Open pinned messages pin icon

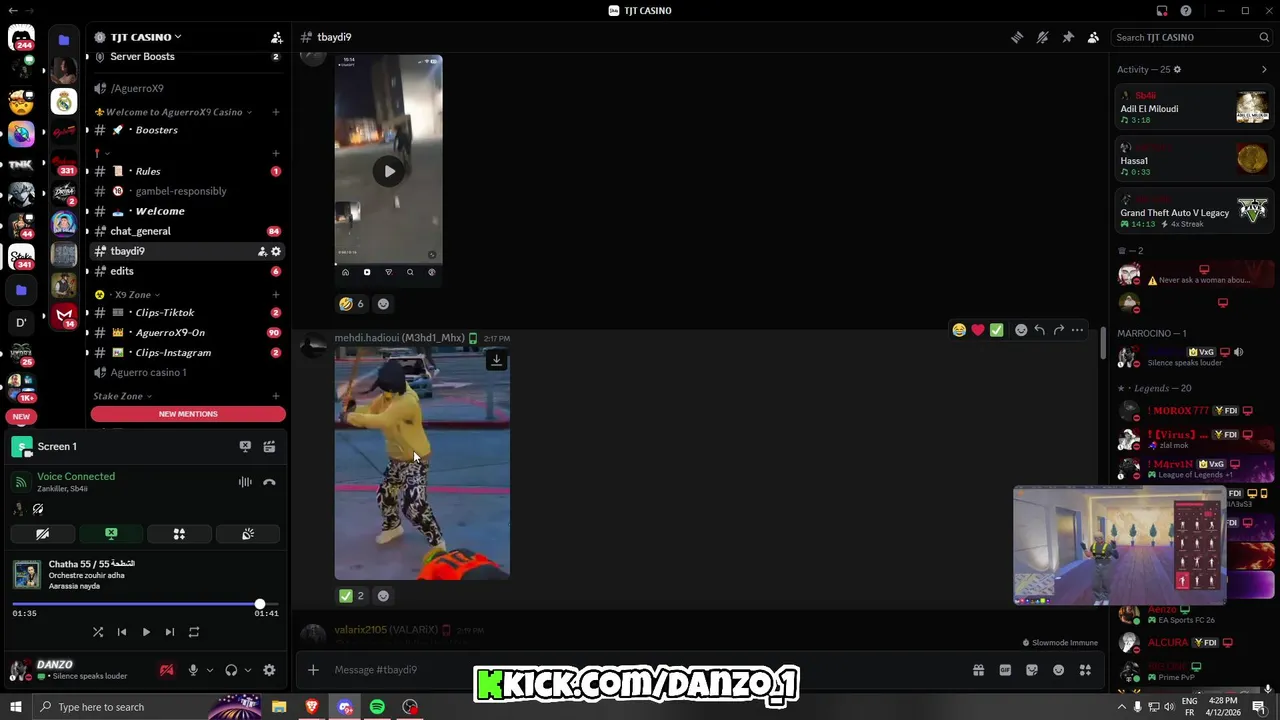(x=1068, y=37)
